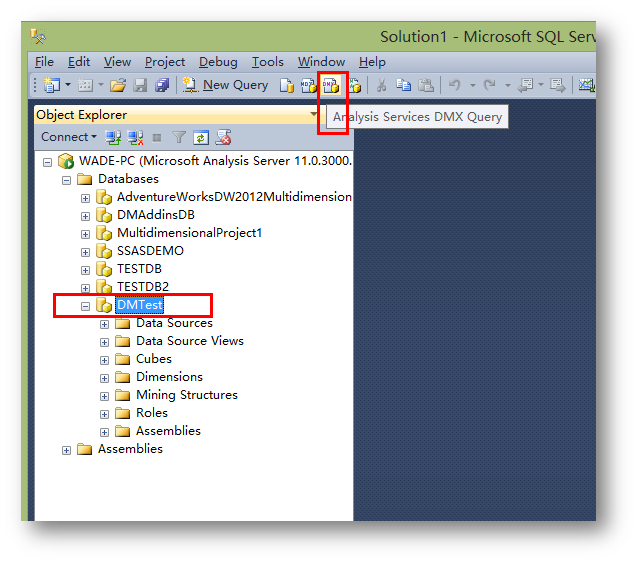Click the Save All icon
The image size is (638, 563).
click(162, 85)
